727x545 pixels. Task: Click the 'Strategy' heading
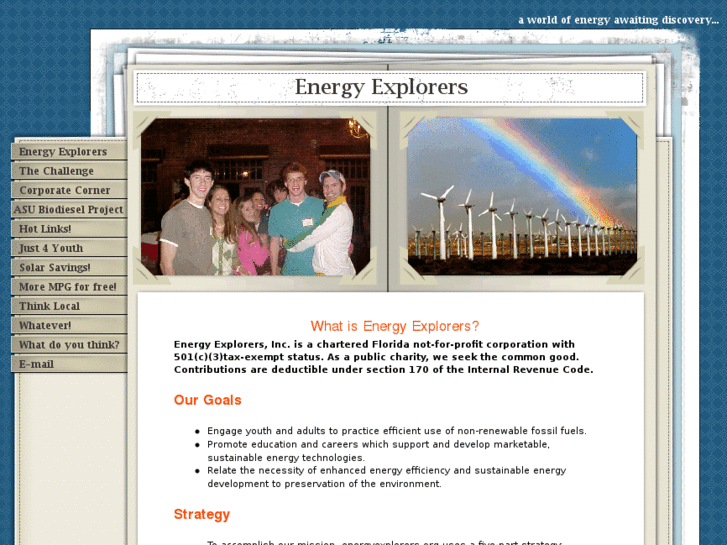pos(202,514)
